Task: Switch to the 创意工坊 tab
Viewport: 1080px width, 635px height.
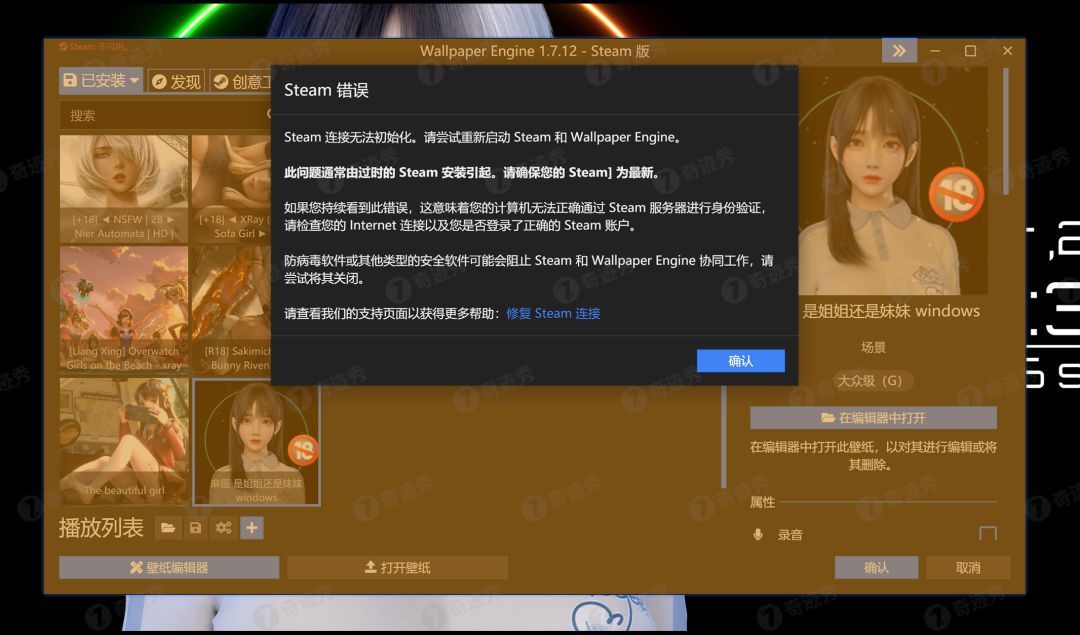Action: click(x=241, y=82)
